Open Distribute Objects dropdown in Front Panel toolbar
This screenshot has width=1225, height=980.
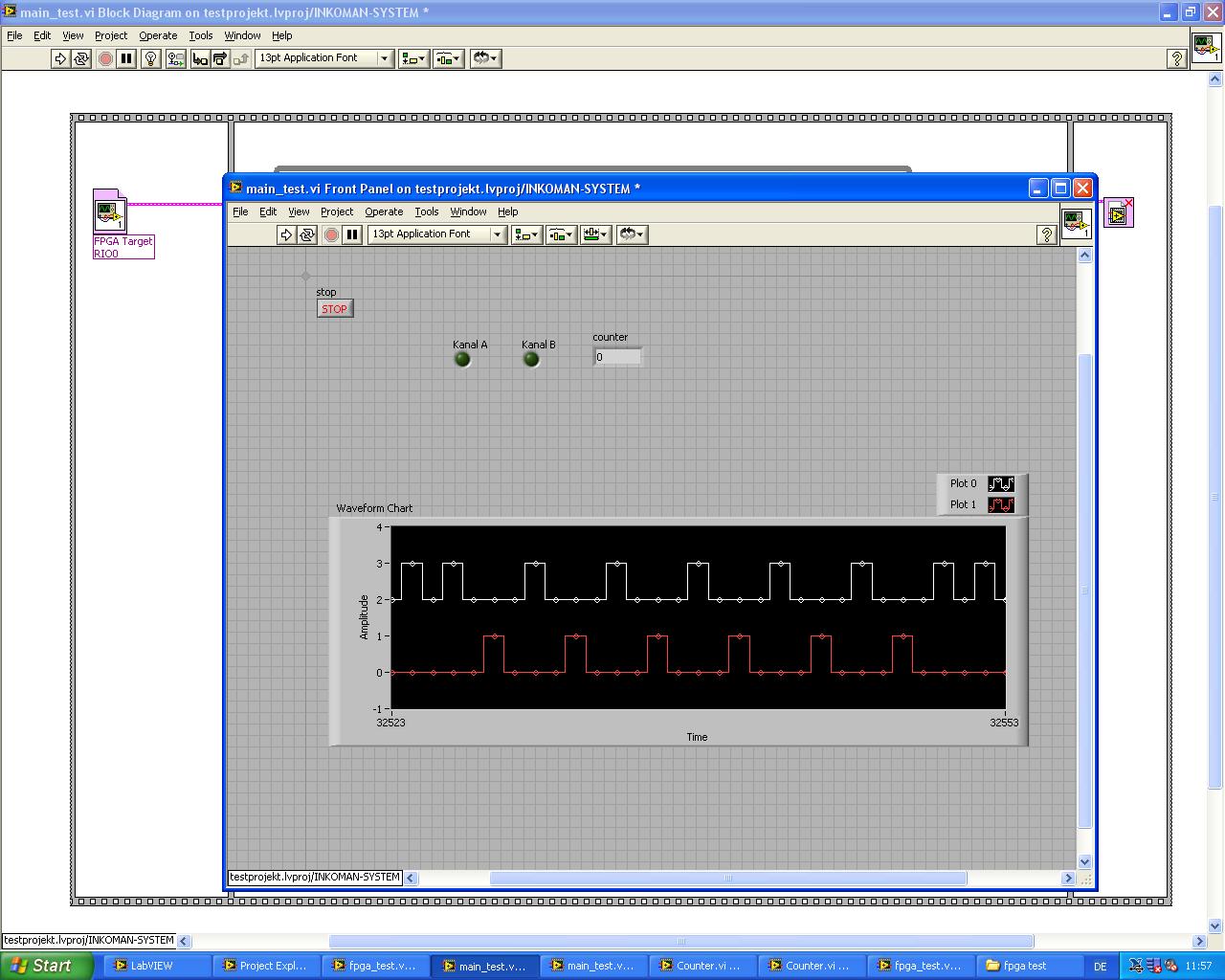pos(561,234)
